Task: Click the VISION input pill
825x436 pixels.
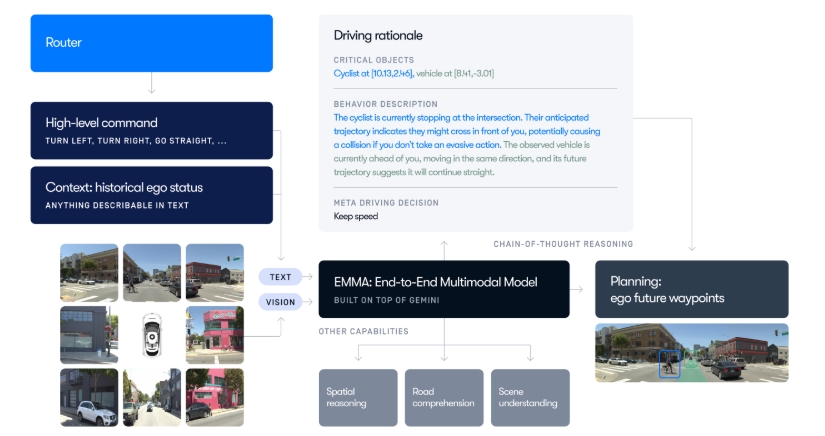Action: click(x=280, y=302)
